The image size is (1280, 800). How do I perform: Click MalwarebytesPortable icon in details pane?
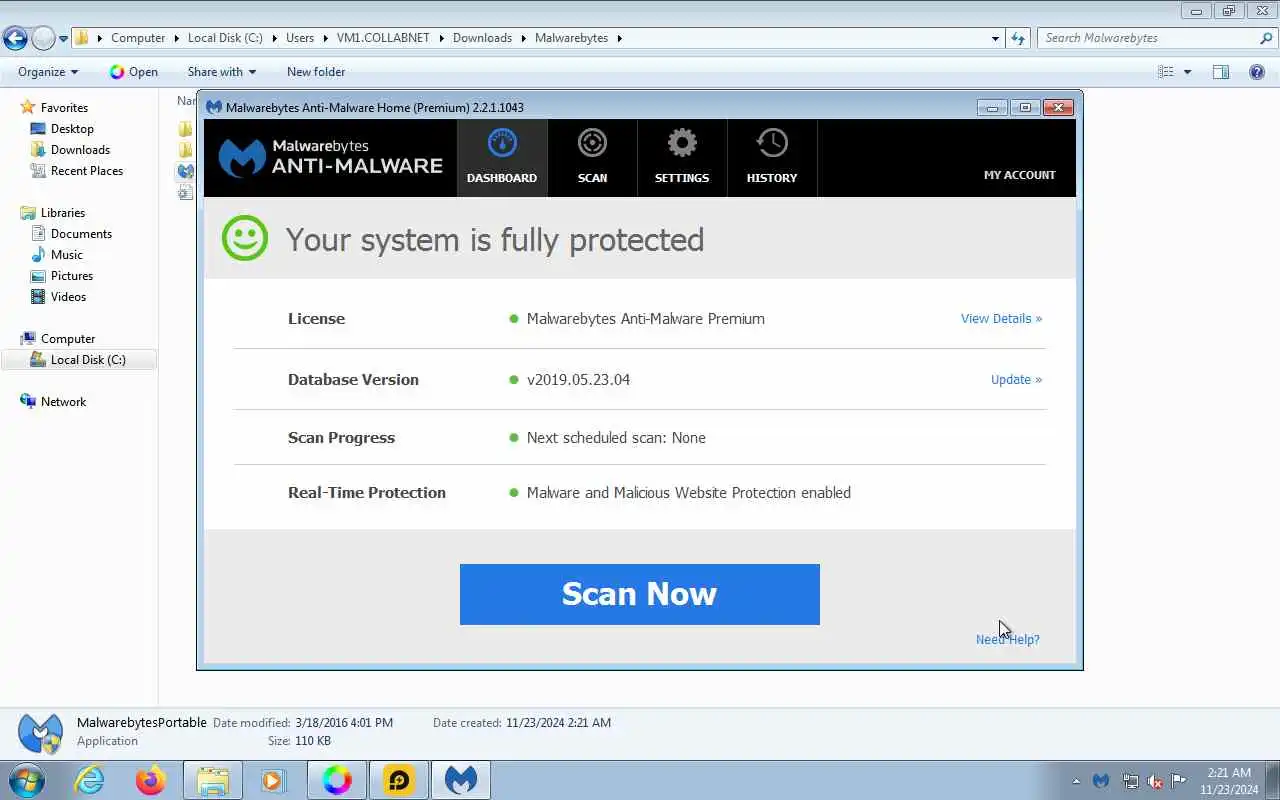click(x=40, y=734)
